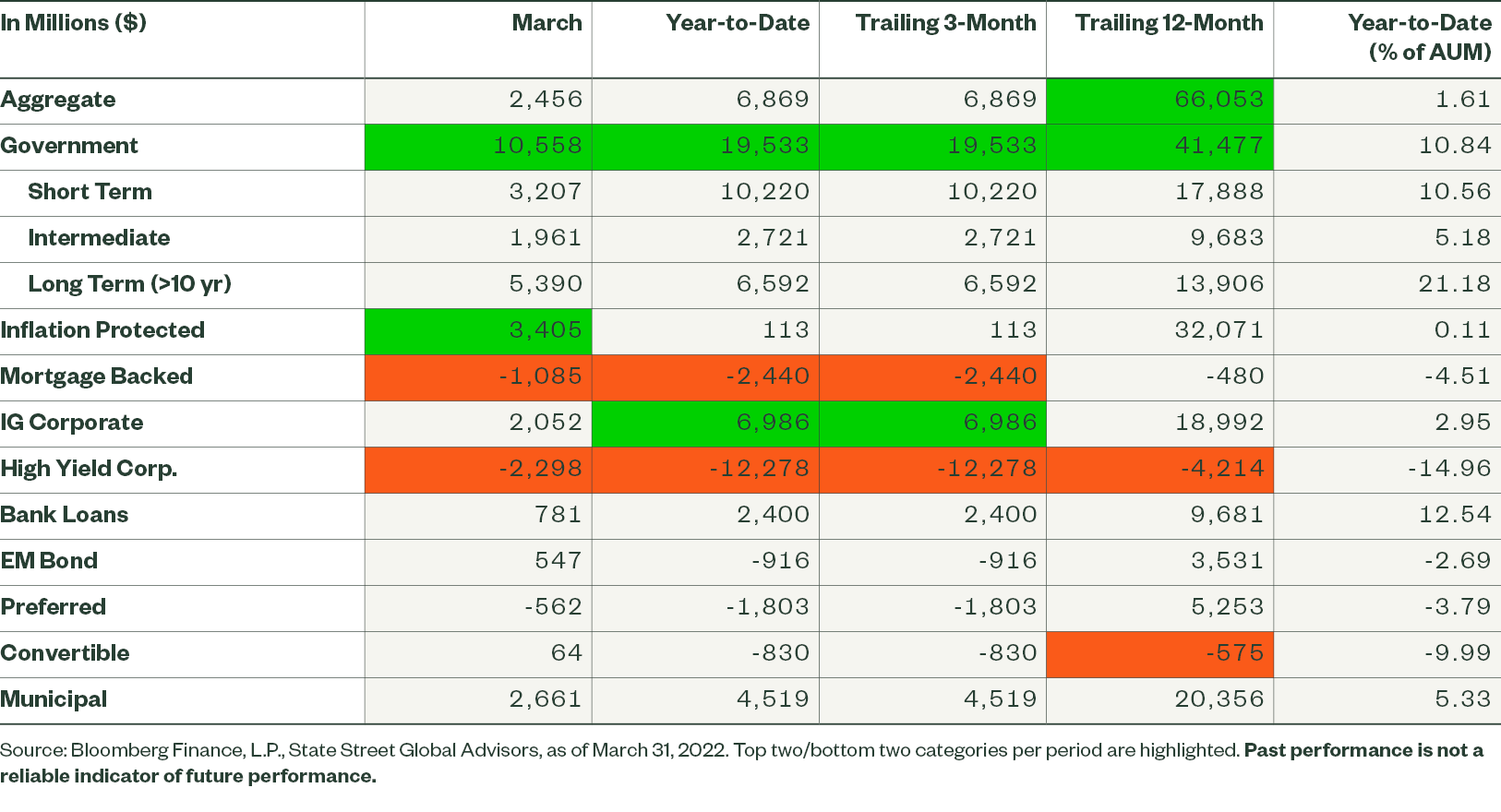This screenshot has width=1501, height=812.
Task: Click the Short Term sub-row label
Action: click(90, 192)
